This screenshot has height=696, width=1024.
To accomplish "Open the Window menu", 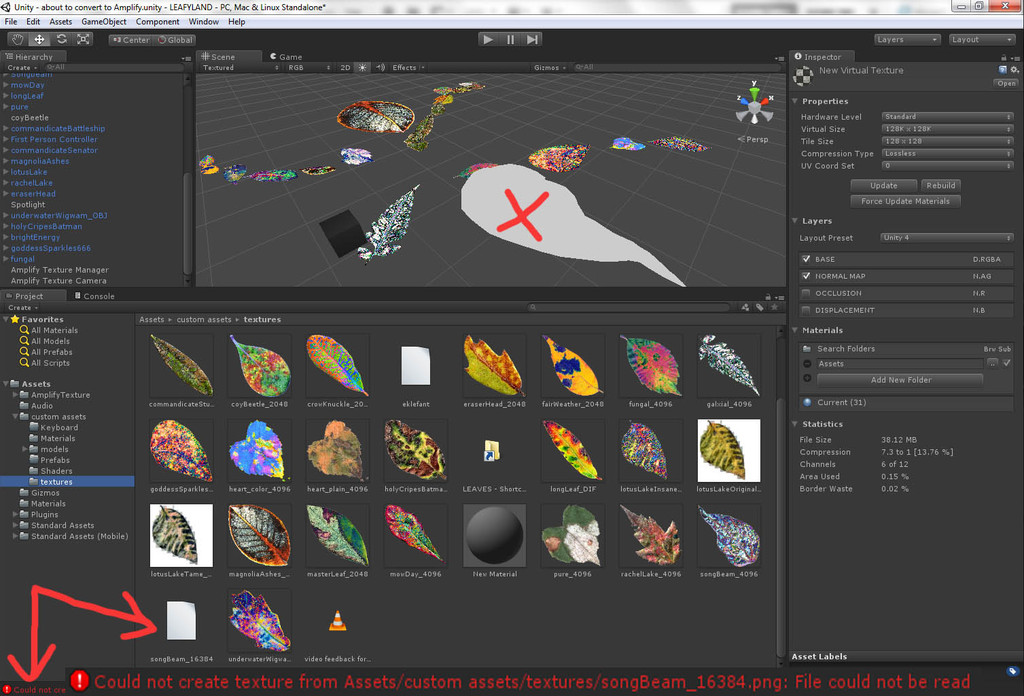I will coord(204,22).
